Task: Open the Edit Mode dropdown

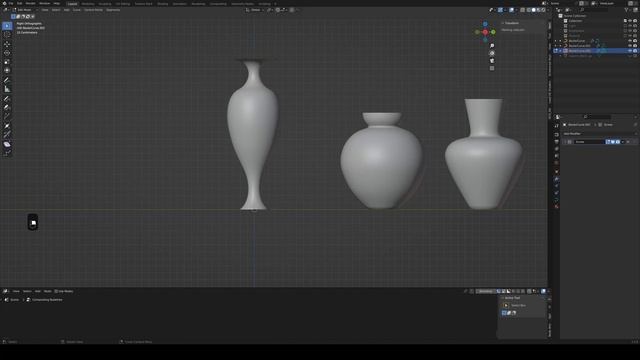Action: pos(24,10)
